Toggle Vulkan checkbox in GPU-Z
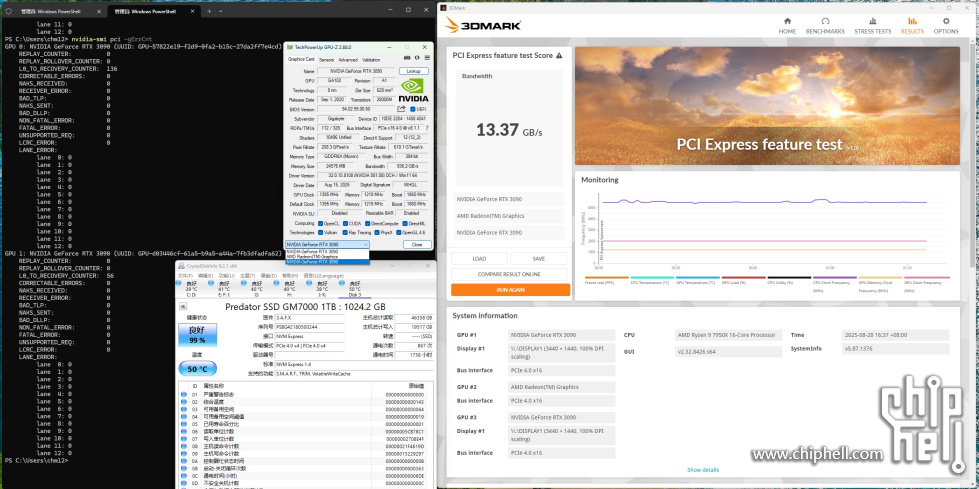This screenshot has height=489, width=979. pos(320,232)
